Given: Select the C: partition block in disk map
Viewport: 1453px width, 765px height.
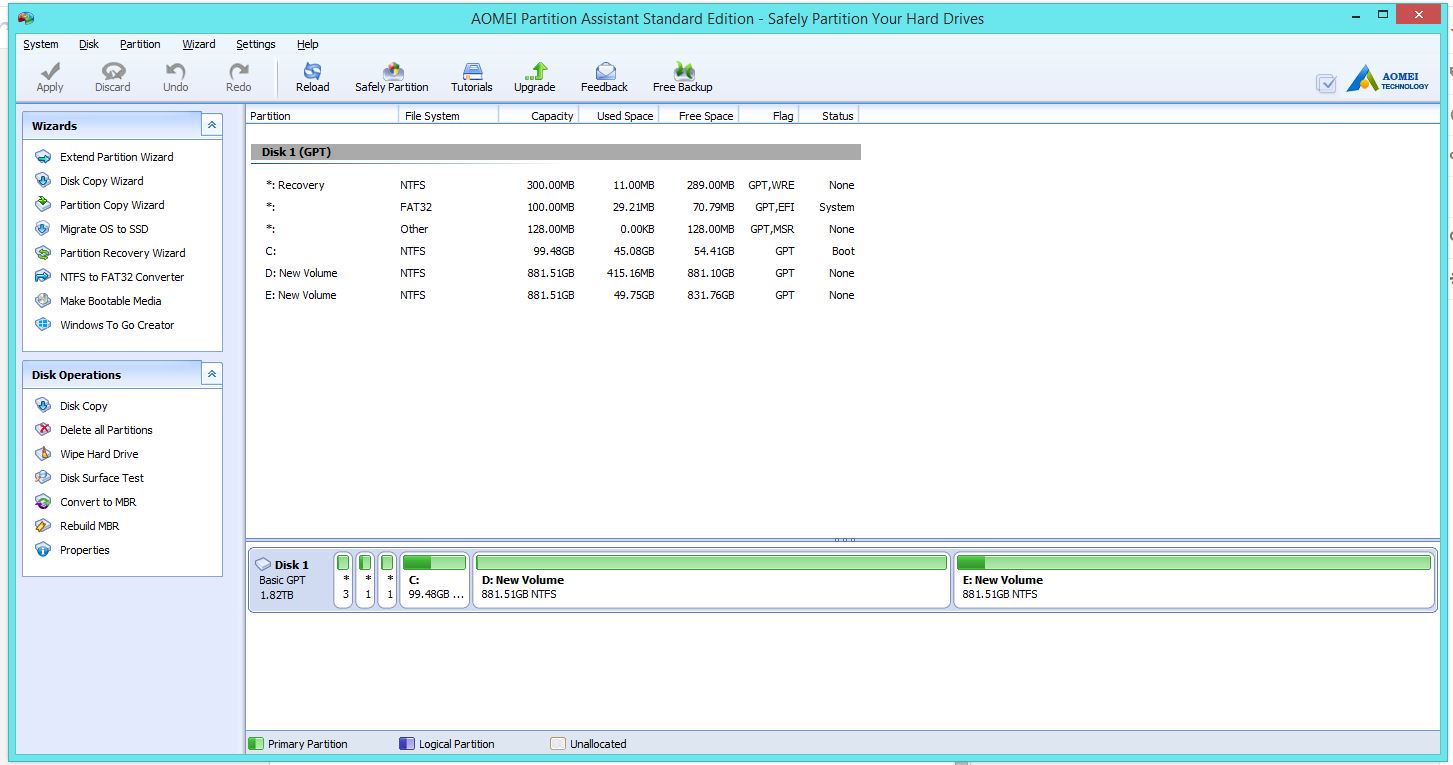Looking at the screenshot, I should [434, 580].
